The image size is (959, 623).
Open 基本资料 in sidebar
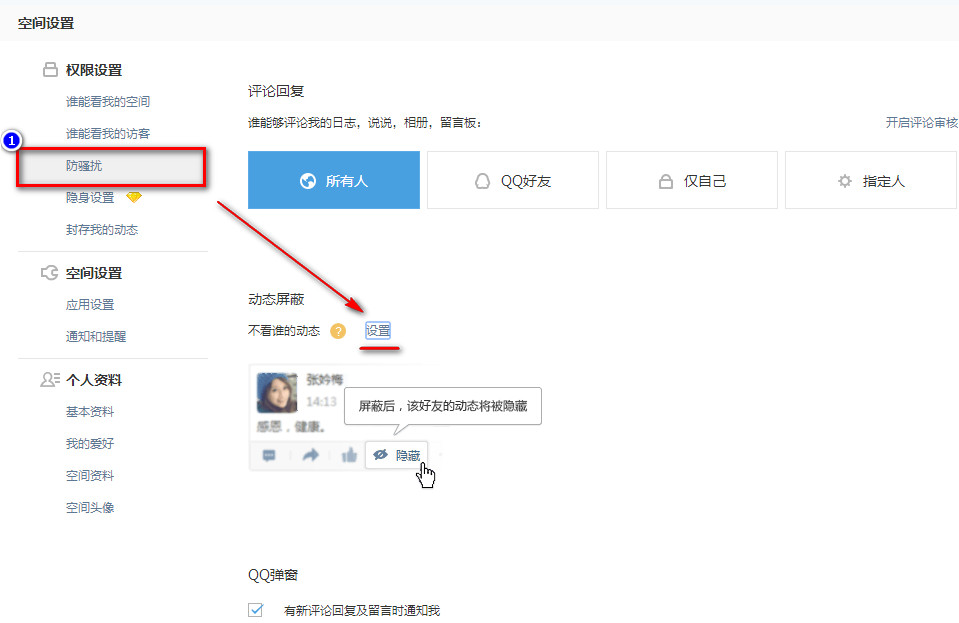(90, 411)
